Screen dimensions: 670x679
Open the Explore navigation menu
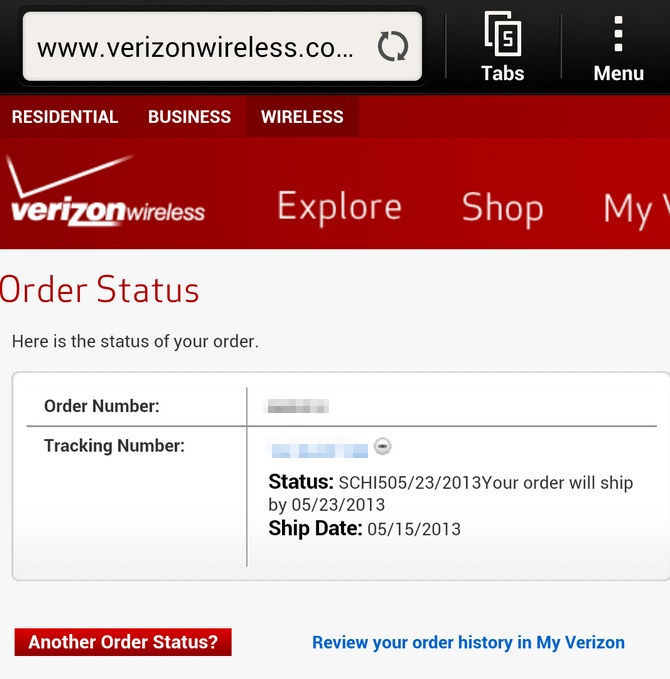pyautogui.click(x=340, y=207)
